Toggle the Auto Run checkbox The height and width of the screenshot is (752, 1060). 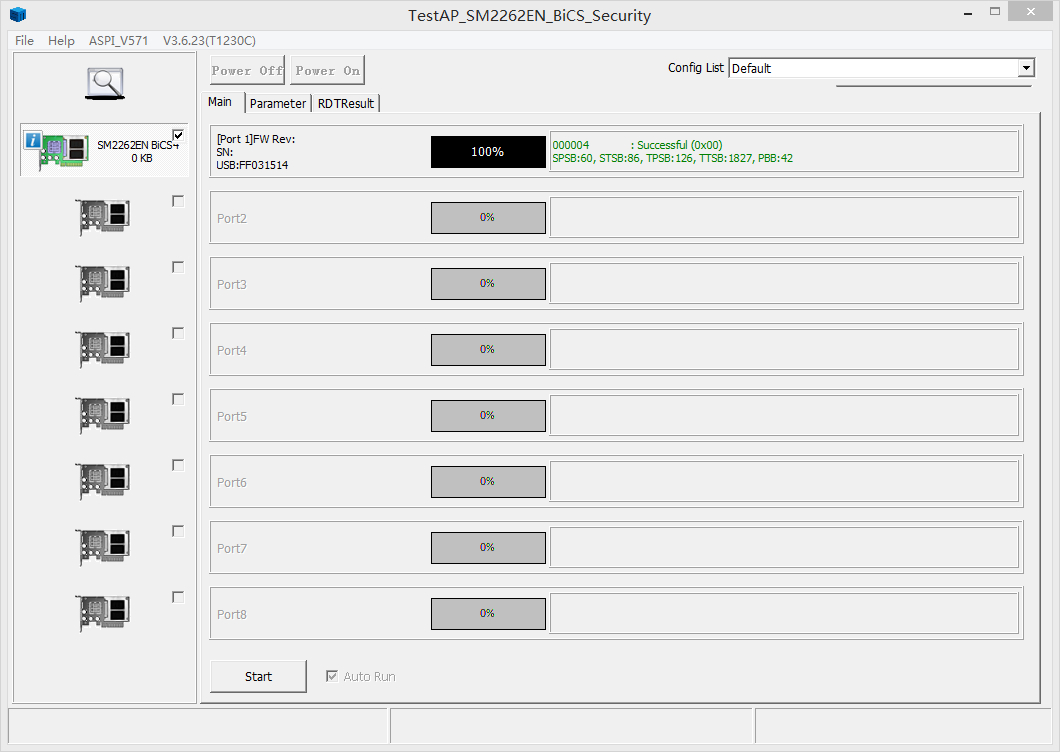[x=332, y=676]
